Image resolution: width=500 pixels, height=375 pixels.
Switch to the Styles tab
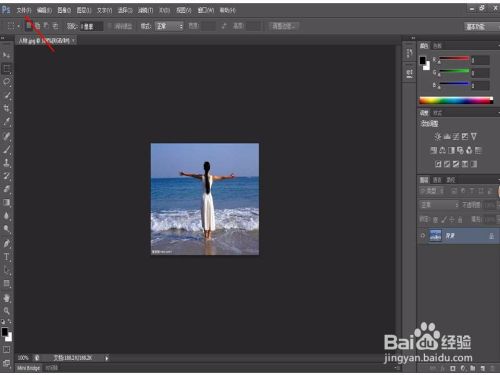[437, 113]
